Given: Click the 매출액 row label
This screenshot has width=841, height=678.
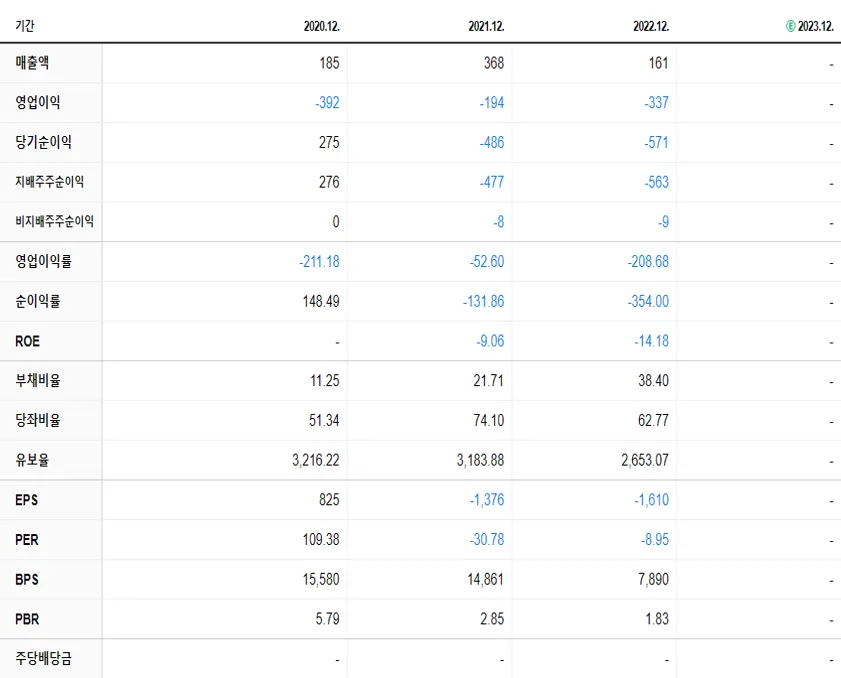Looking at the screenshot, I should 32,63.
